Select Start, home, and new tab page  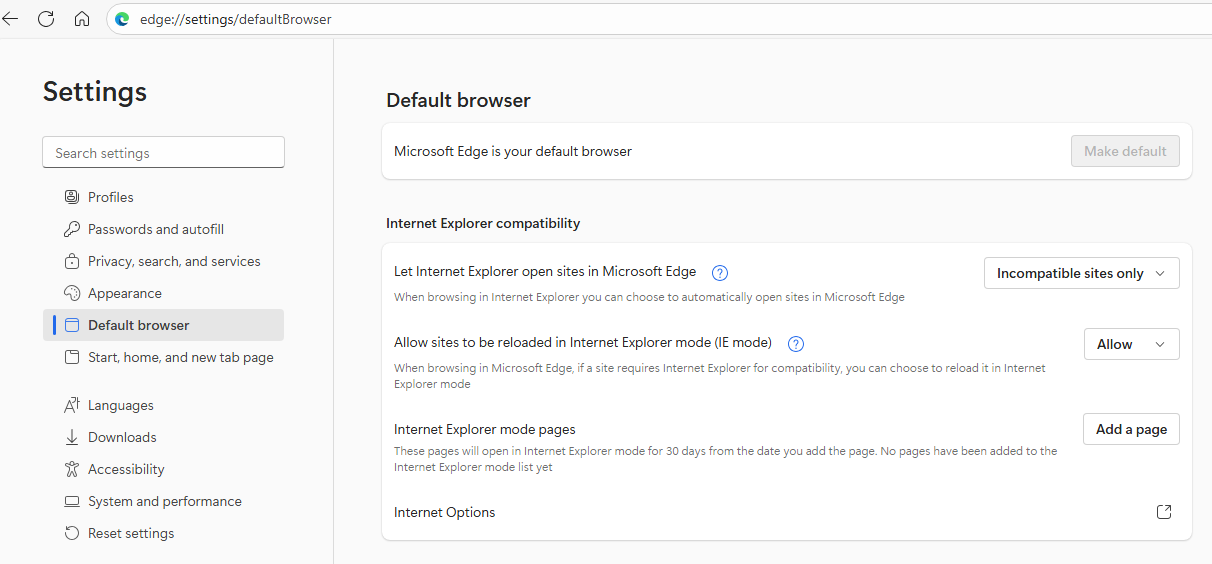[x=164, y=357]
